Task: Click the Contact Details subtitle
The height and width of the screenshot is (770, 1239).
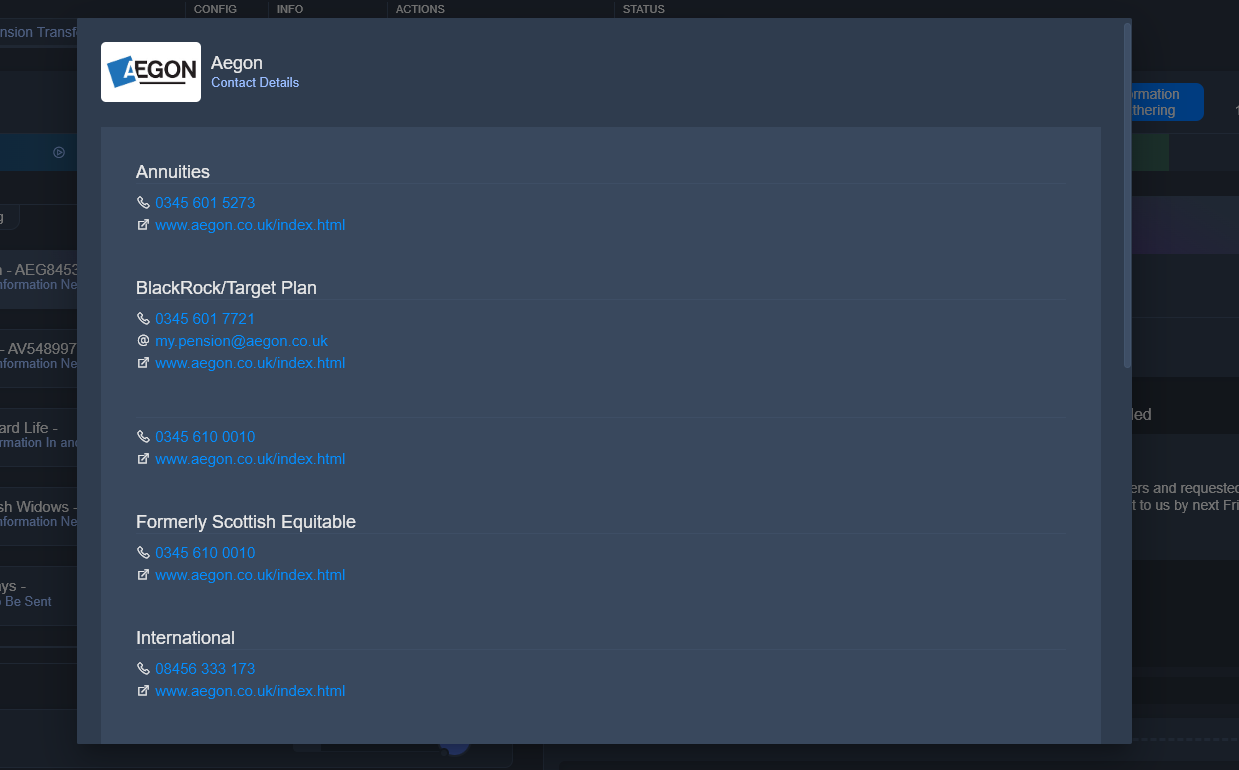Action: point(255,83)
